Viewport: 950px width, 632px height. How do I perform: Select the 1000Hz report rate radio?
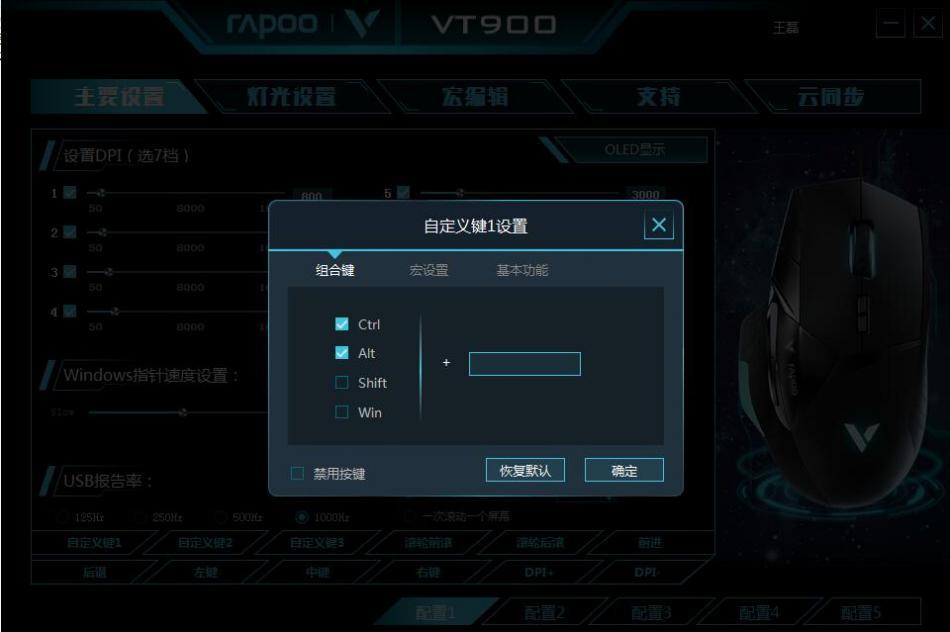[302, 517]
